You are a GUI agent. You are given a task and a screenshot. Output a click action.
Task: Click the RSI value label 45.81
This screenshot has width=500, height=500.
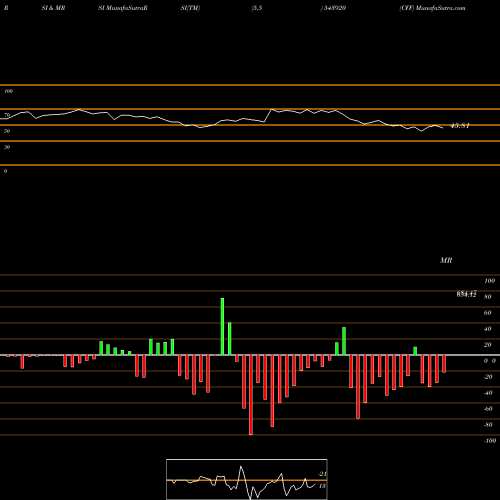pyautogui.click(x=460, y=126)
